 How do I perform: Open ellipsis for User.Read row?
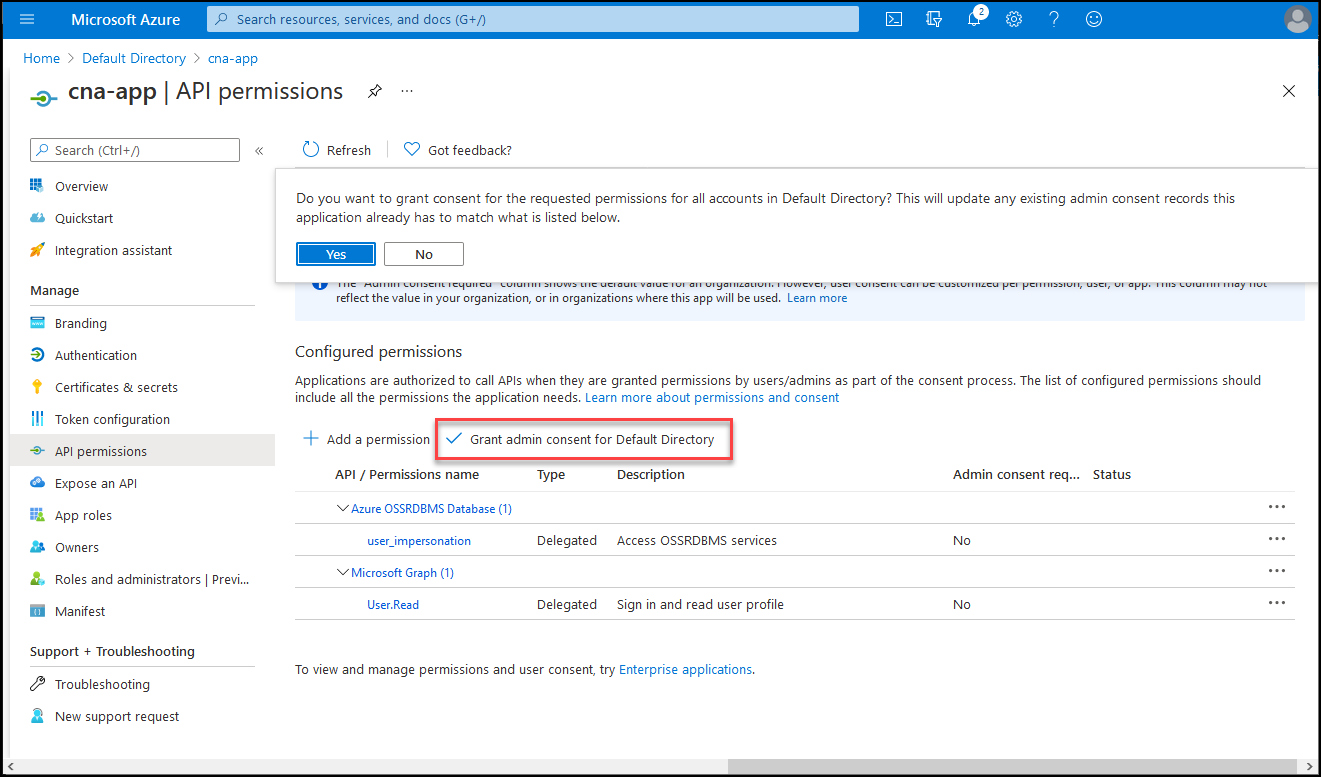point(1277,603)
